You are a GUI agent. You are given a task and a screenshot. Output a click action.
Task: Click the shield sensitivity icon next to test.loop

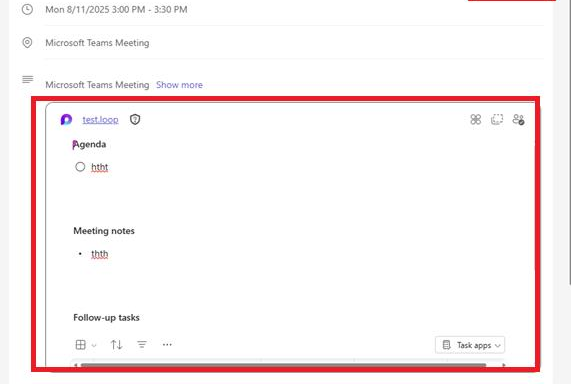135,119
